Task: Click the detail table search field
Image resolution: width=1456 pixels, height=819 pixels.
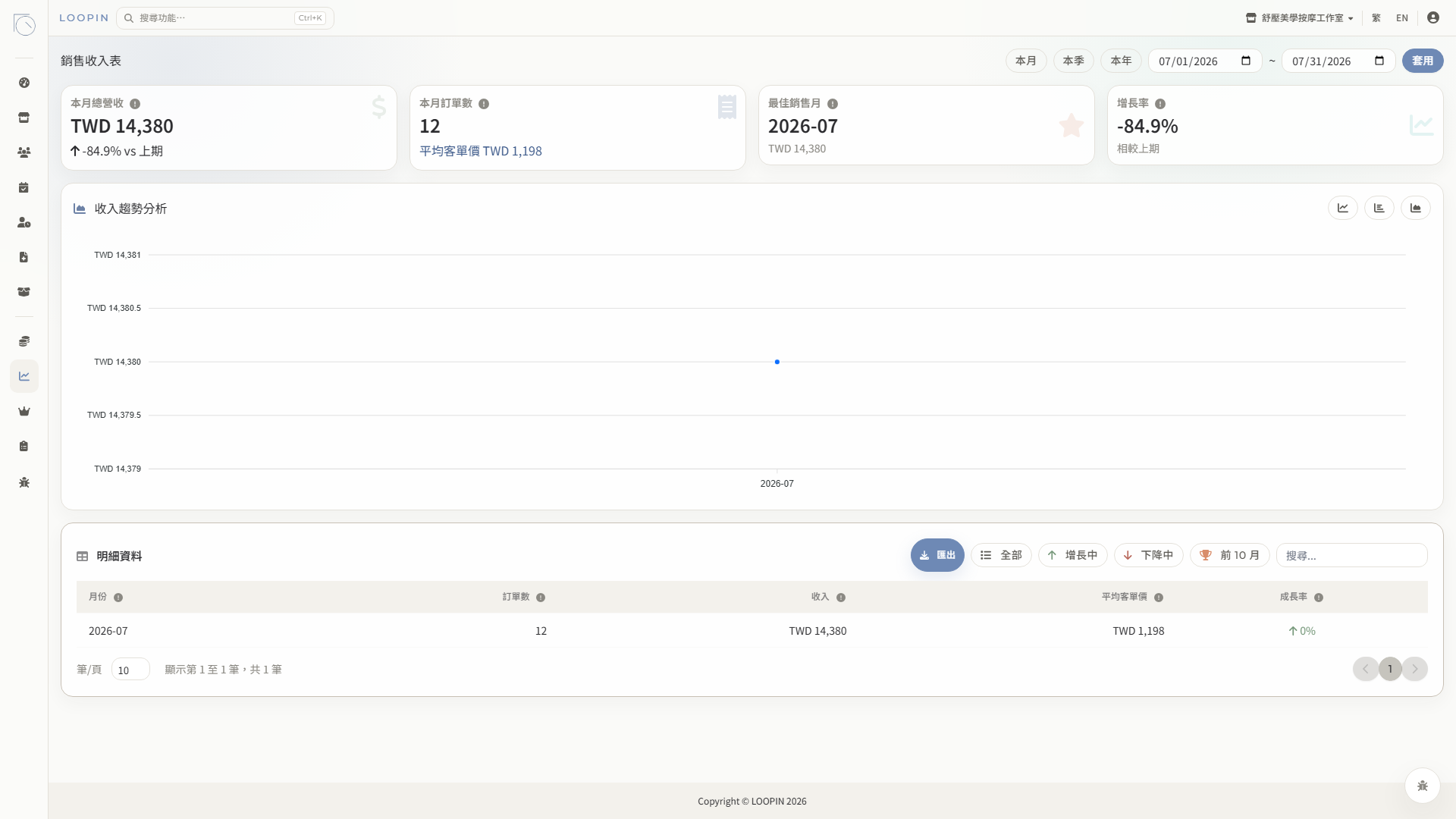Action: (1351, 555)
